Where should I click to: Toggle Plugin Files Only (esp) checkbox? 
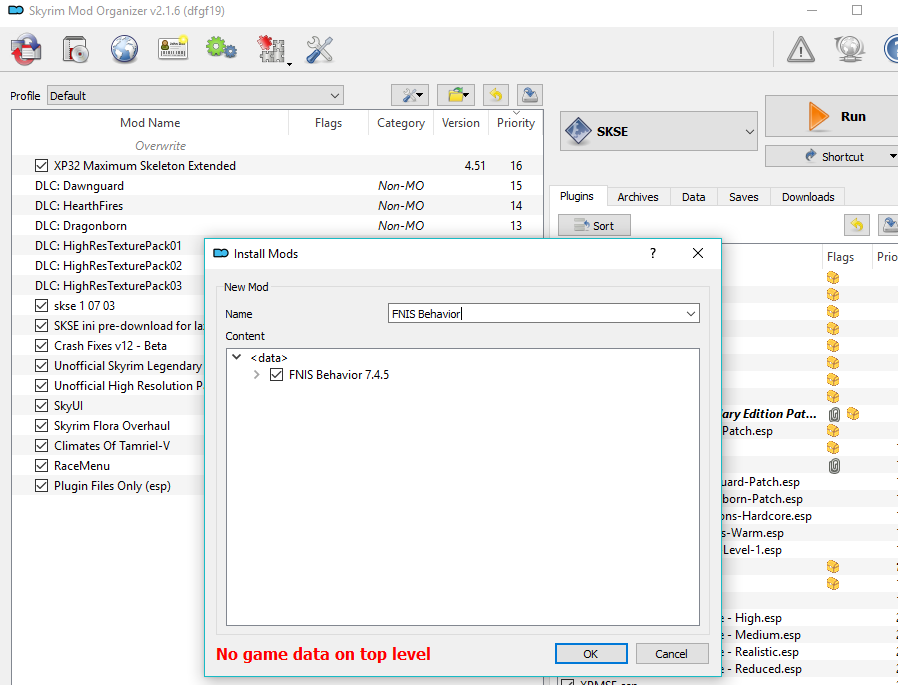pos(41,486)
